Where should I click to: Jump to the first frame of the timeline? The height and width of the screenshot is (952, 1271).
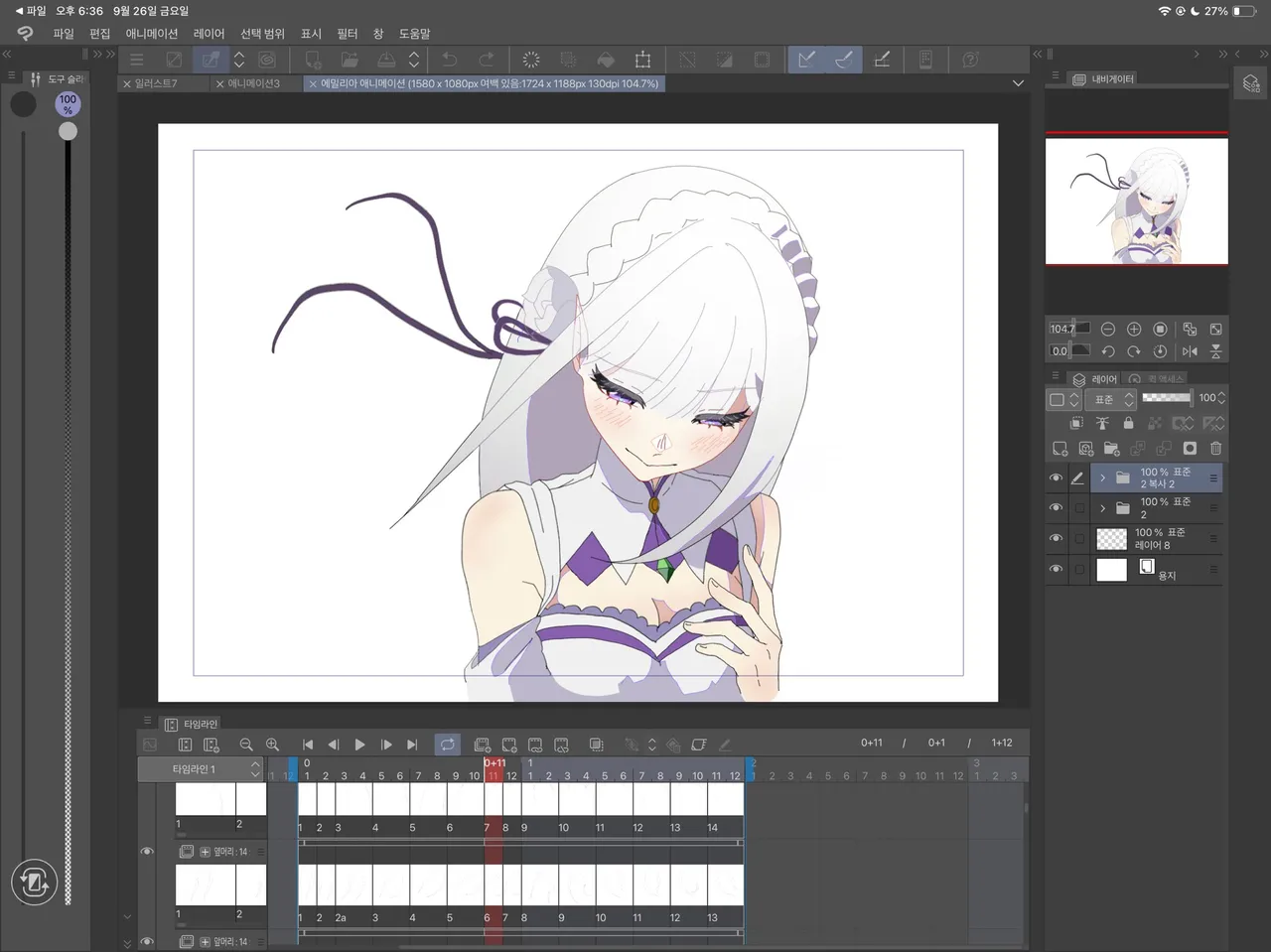click(x=308, y=745)
